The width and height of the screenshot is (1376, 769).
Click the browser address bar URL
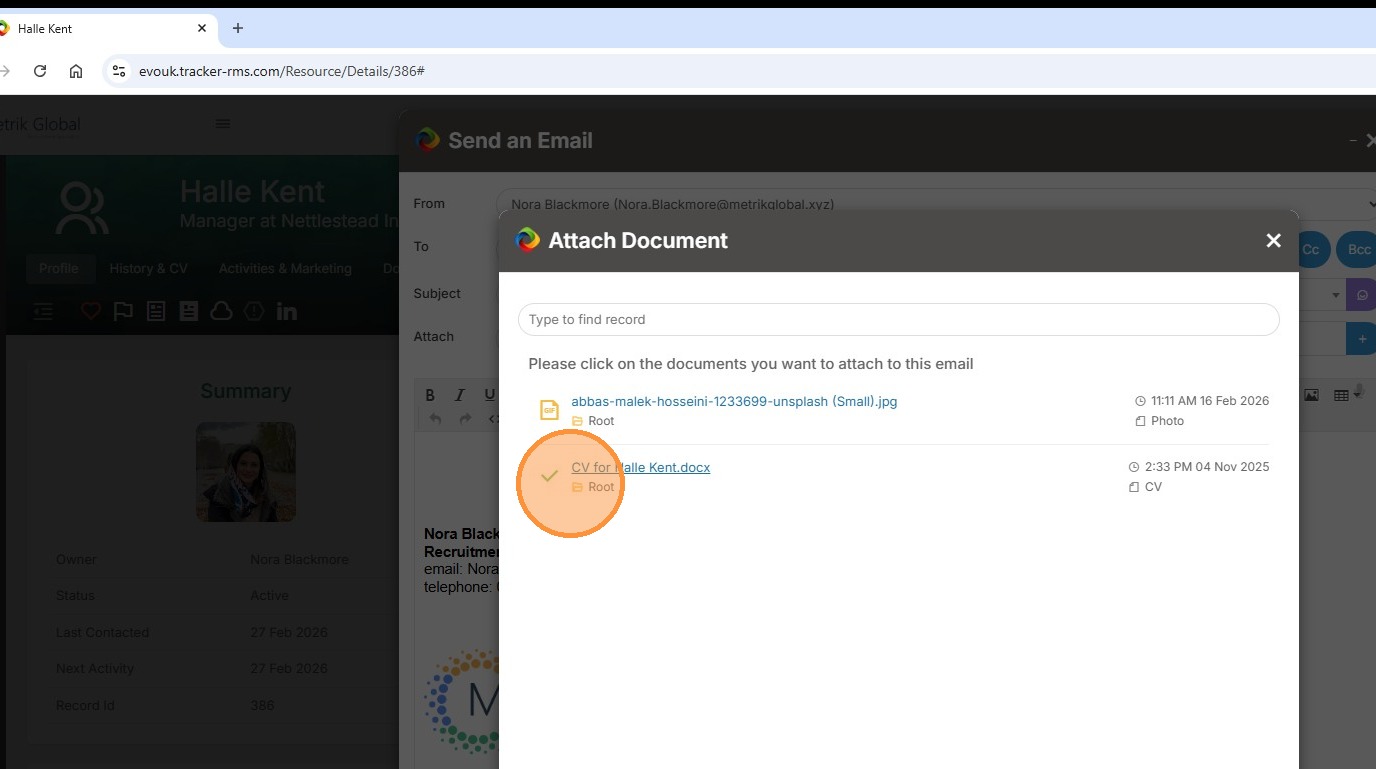tap(282, 71)
